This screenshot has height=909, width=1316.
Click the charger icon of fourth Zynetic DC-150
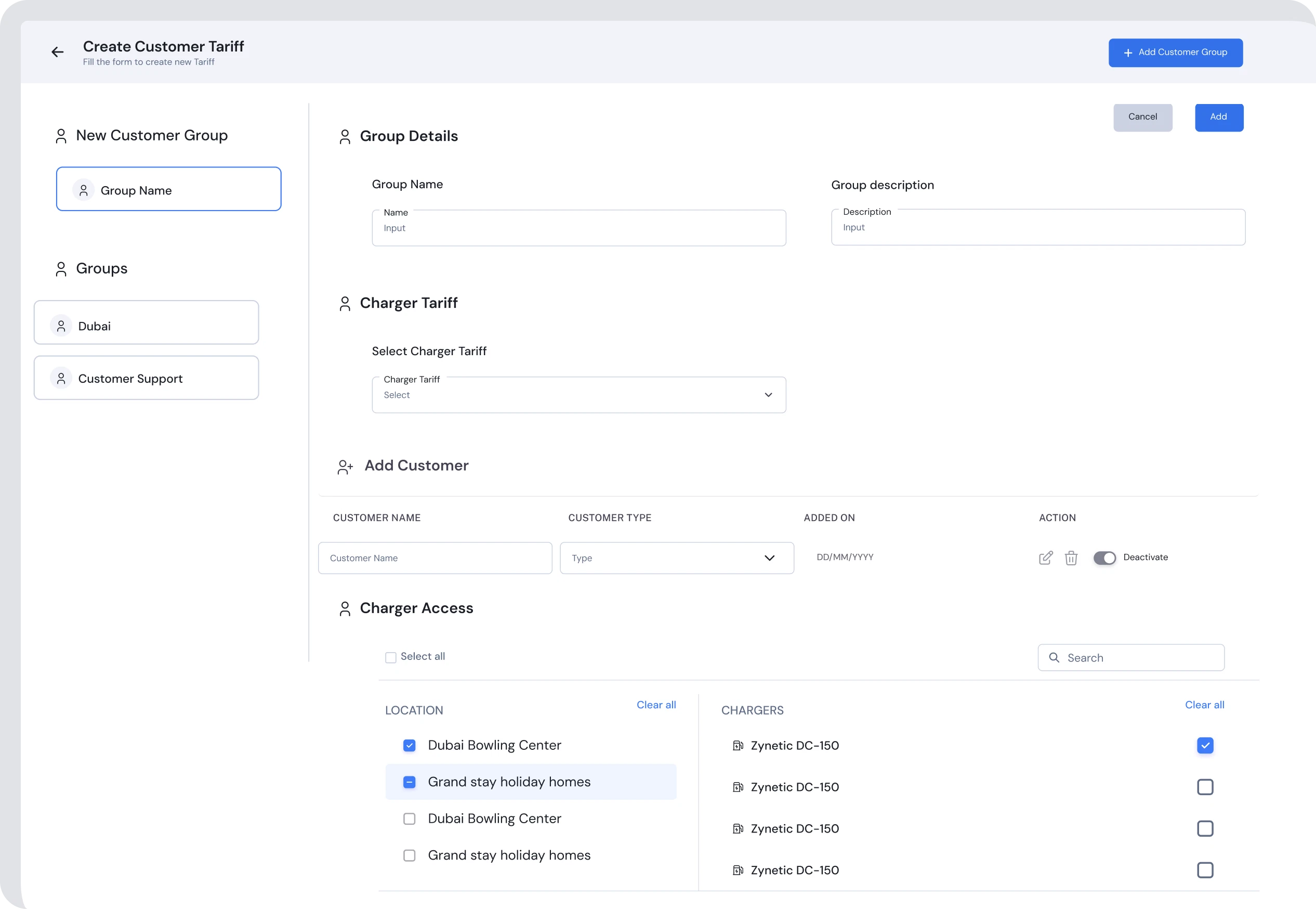[x=738, y=871]
